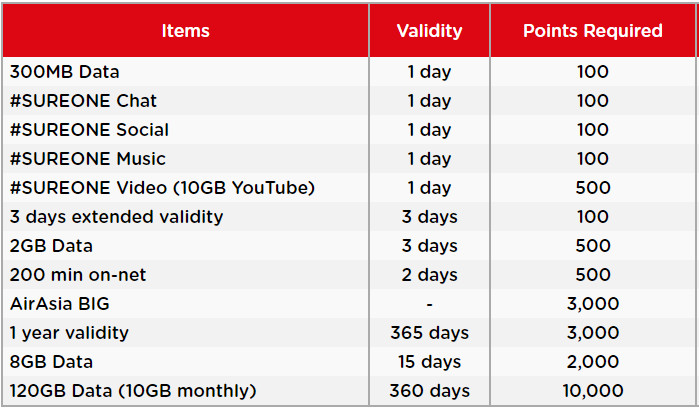Select #SUREONE Video (10GB YouTube) item

[x=163, y=188]
